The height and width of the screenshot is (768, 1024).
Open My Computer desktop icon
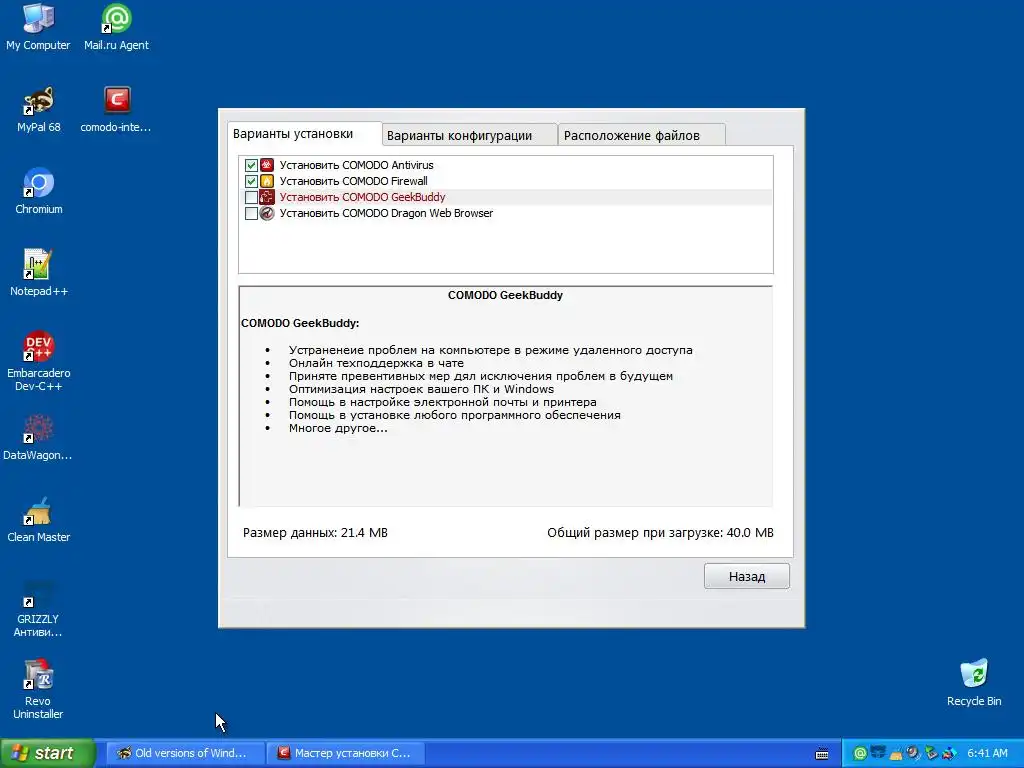38,27
